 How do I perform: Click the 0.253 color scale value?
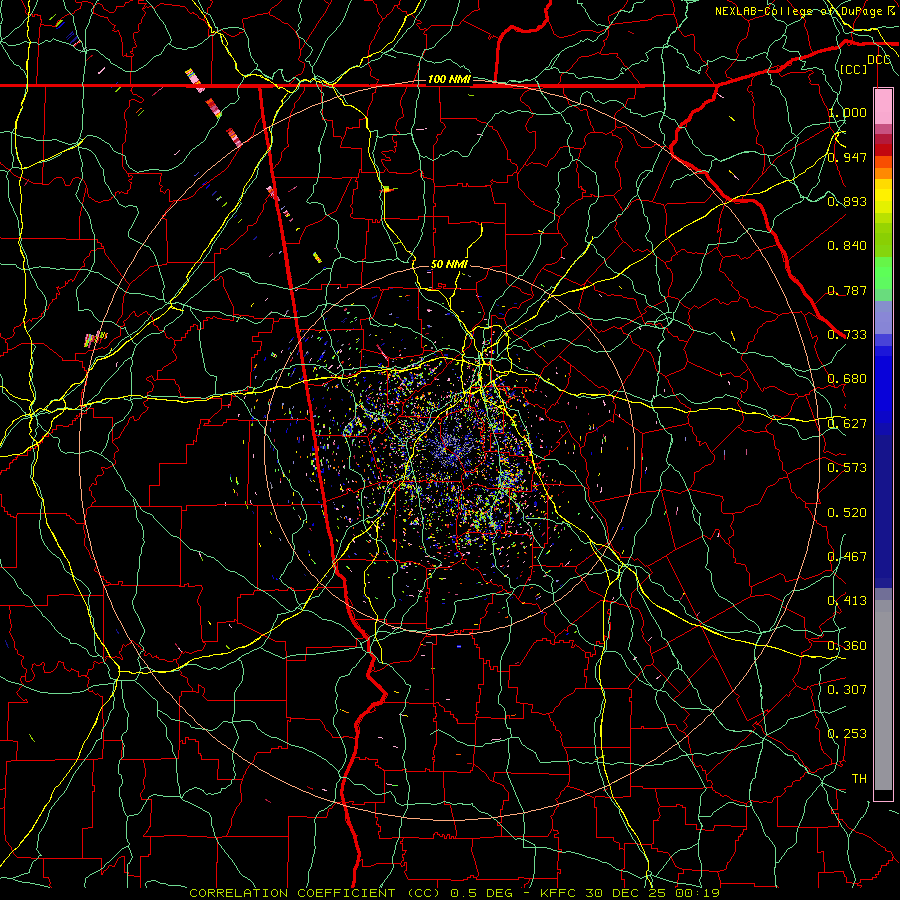(x=847, y=733)
